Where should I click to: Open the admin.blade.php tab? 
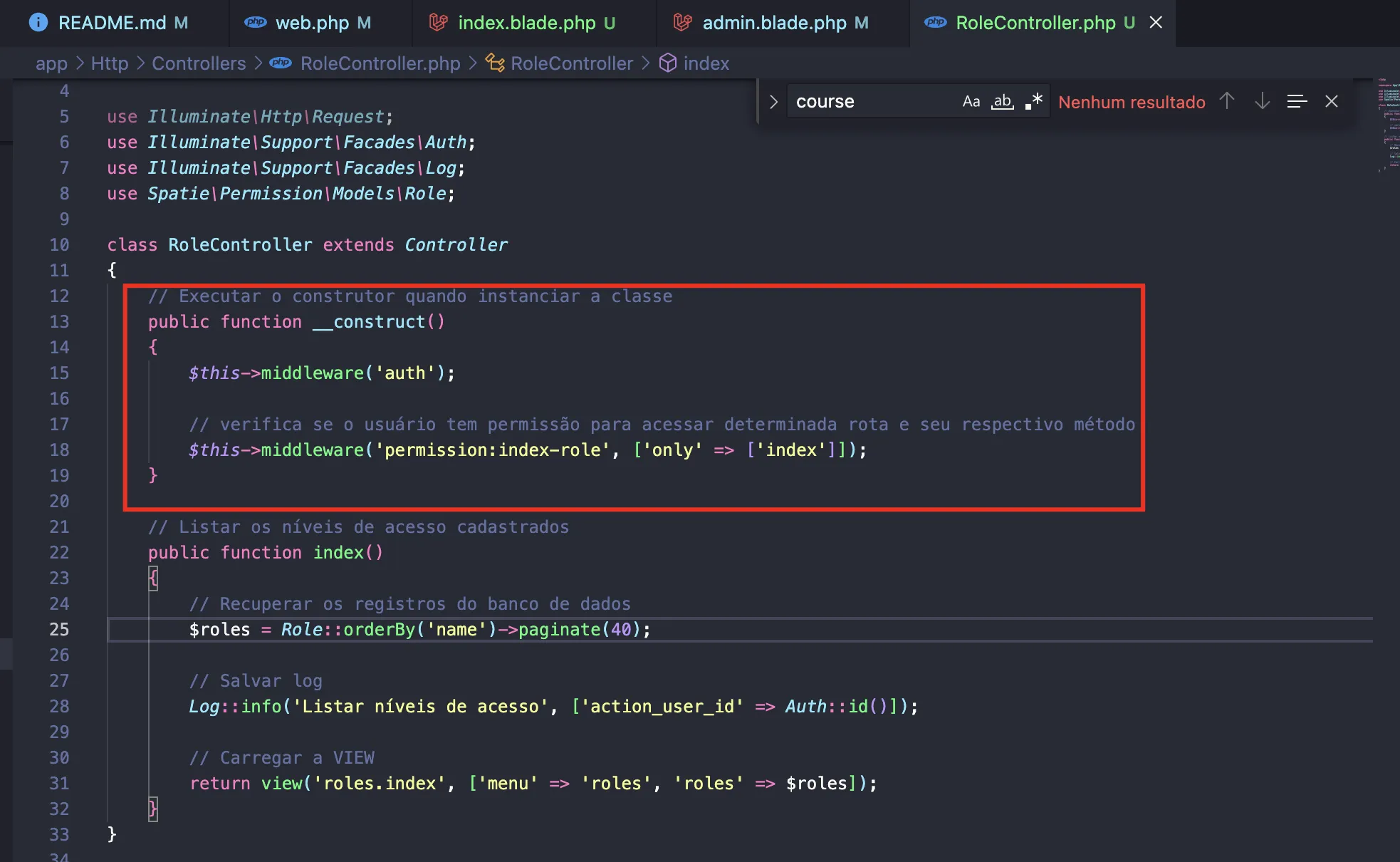(x=774, y=23)
